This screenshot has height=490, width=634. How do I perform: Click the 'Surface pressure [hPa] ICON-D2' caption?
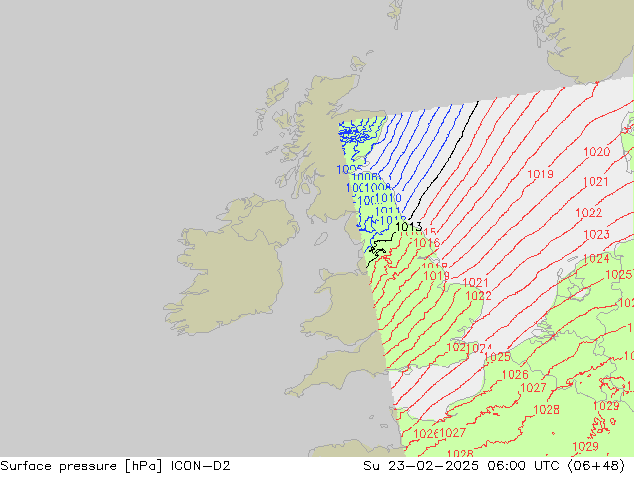115,466
